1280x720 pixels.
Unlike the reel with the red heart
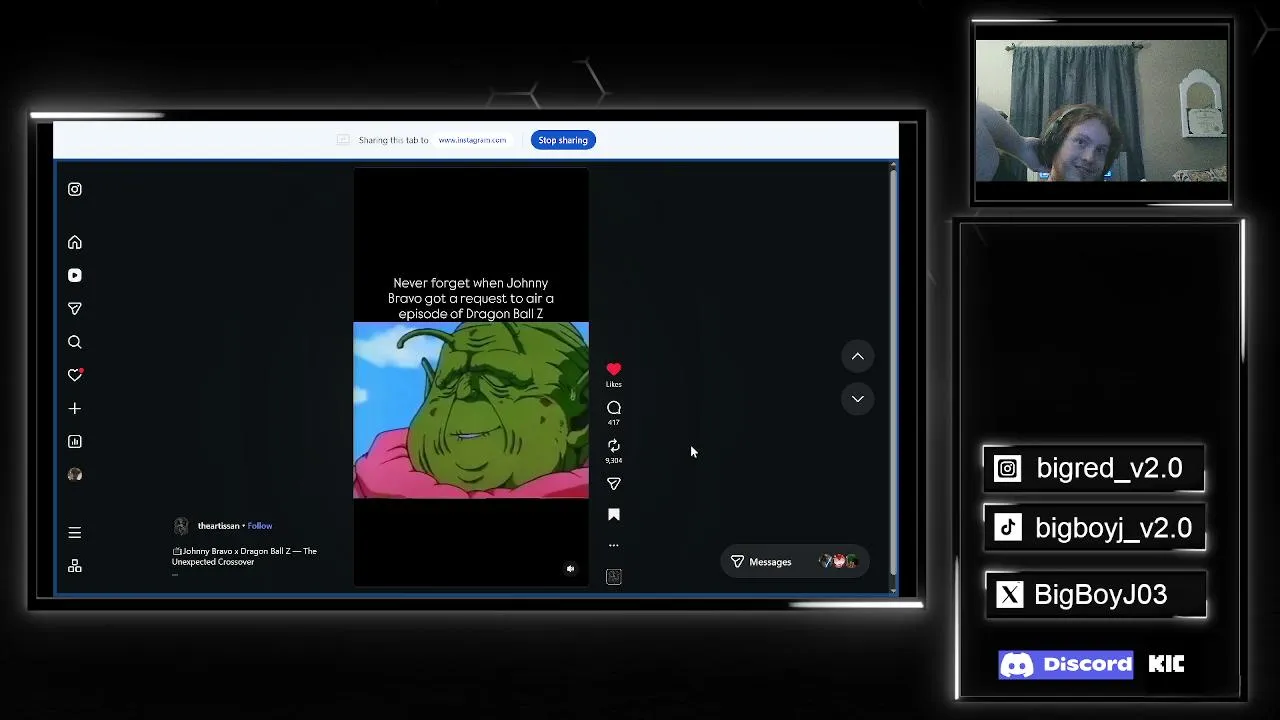click(614, 369)
